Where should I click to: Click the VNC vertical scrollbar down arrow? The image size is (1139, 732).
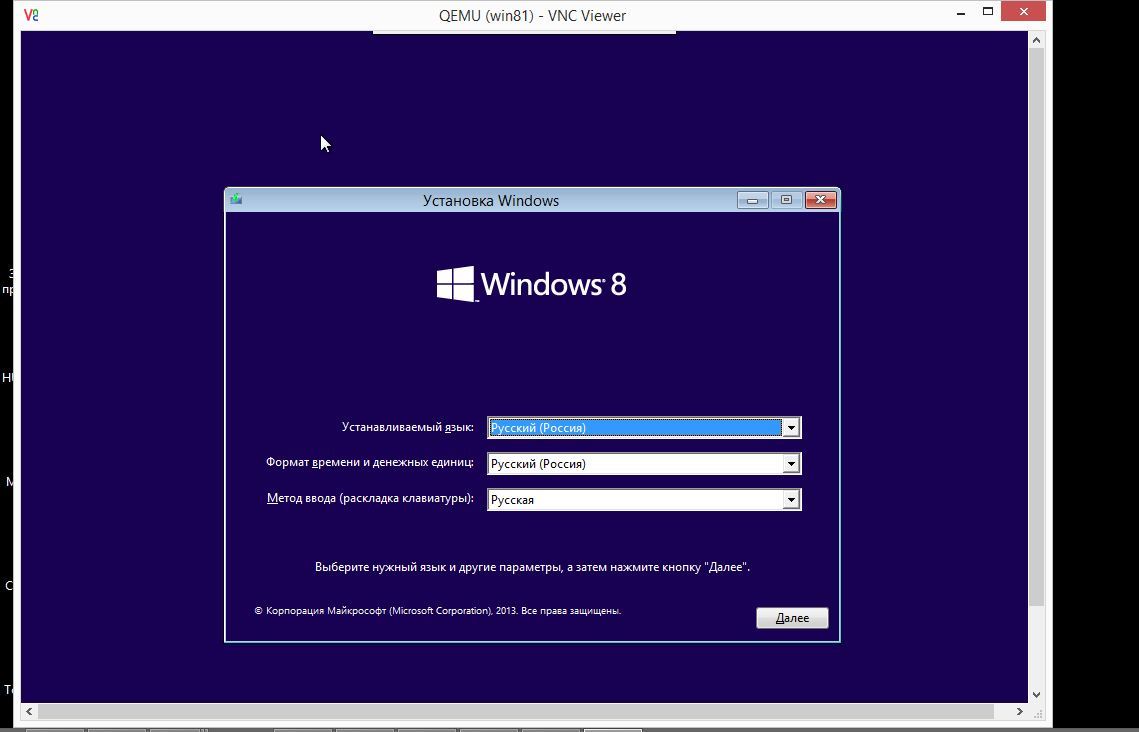point(1037,695)
